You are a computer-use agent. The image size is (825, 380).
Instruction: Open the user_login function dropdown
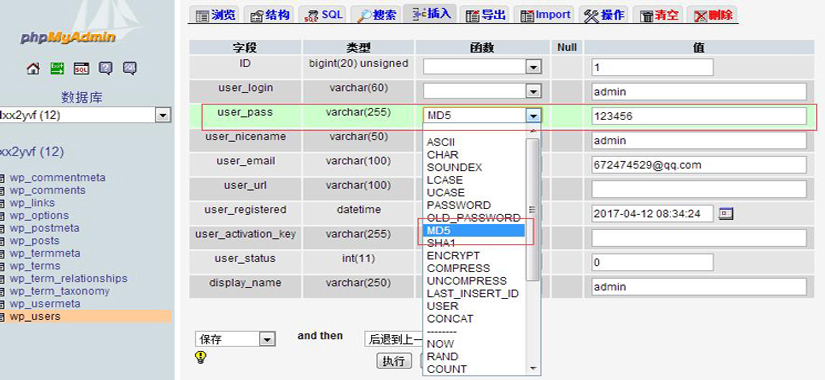[x=482, y=91]
